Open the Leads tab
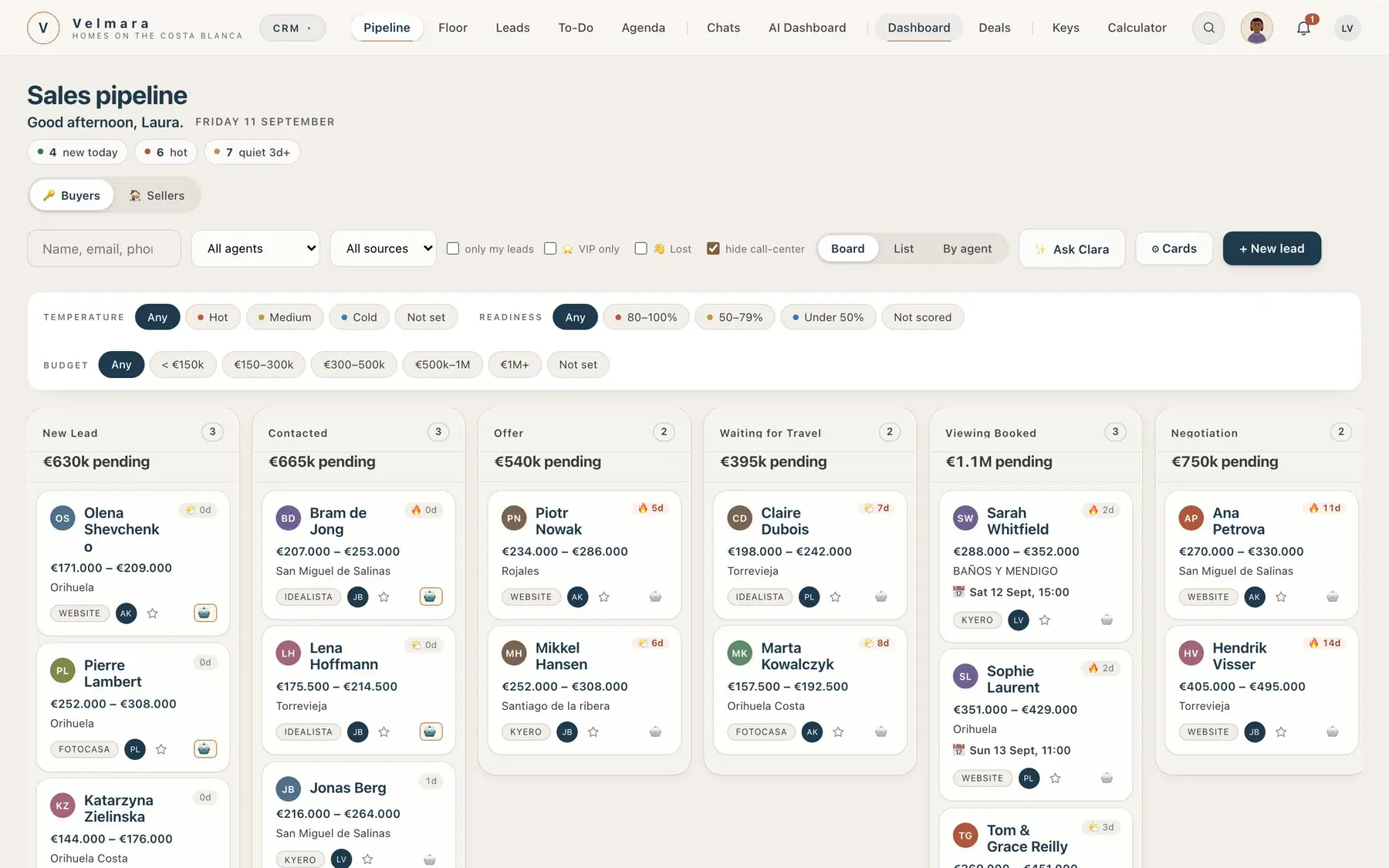Viewport: 1389px width, 868px height. coord(512,28)
